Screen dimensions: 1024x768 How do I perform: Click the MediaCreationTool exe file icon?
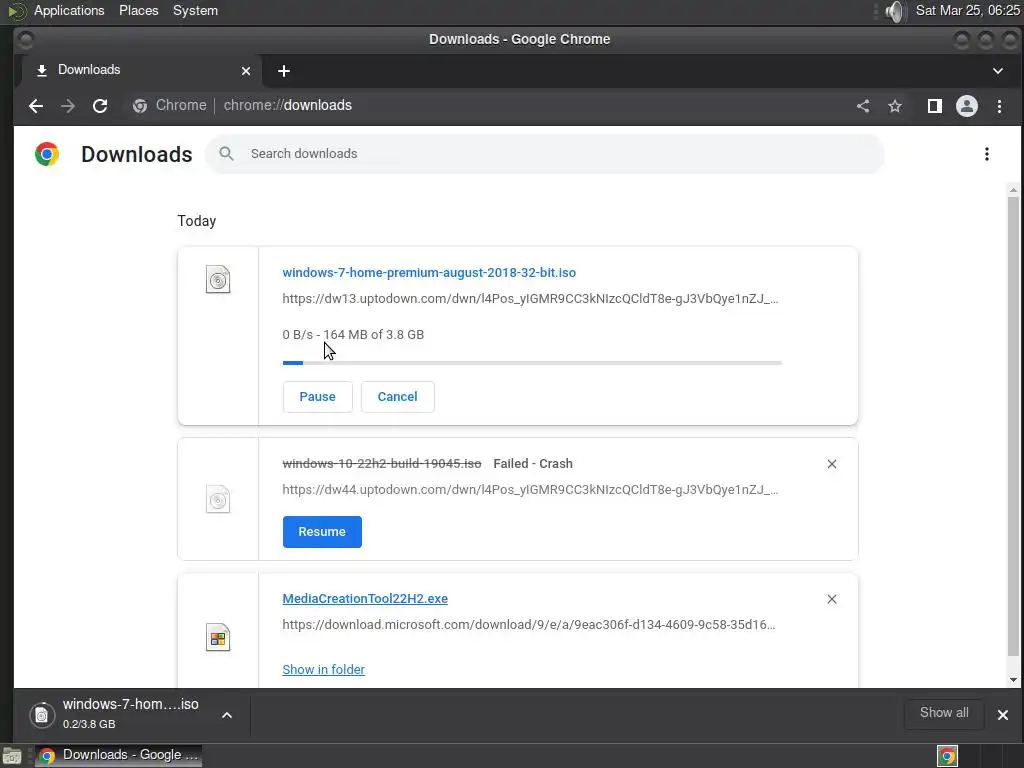[218, 637]
